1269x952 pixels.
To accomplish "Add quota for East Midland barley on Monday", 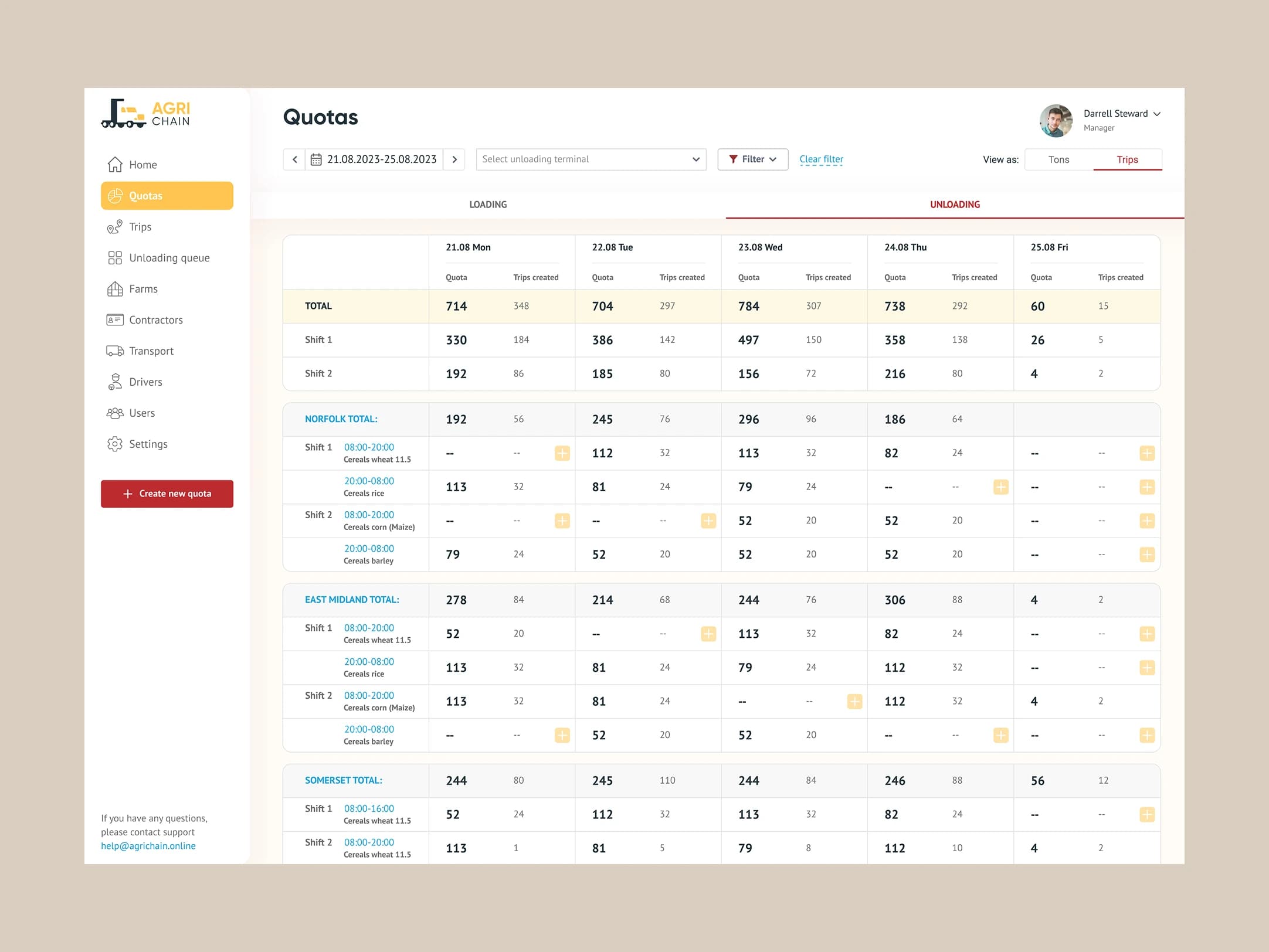I will [562, 735].
